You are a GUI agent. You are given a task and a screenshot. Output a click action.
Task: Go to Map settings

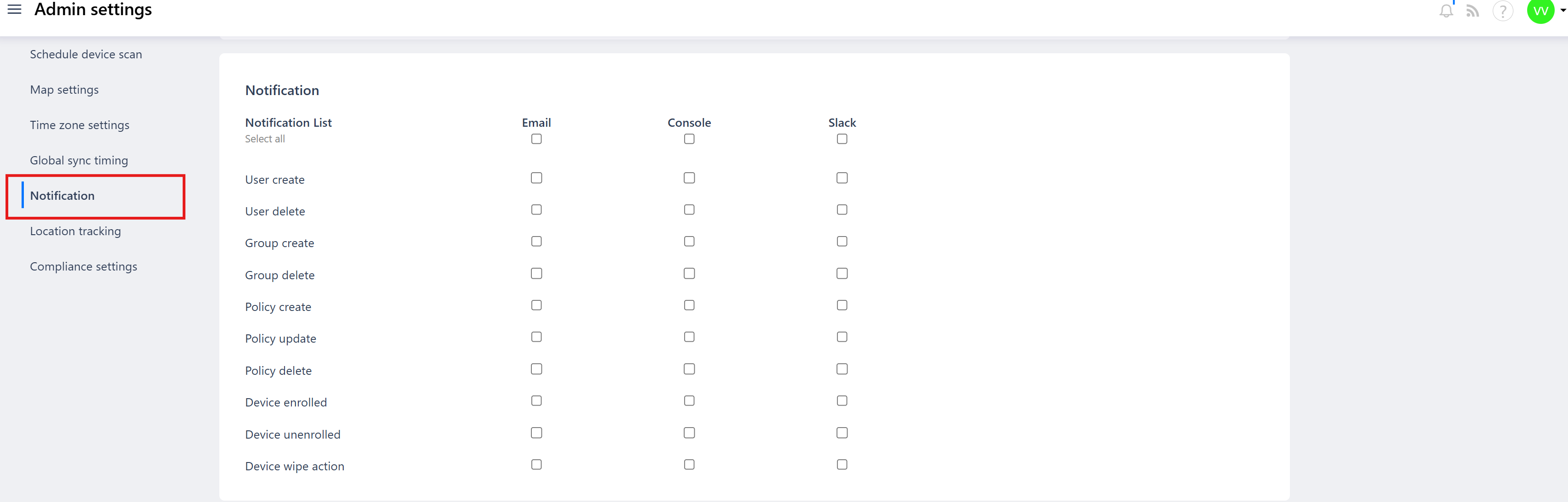[64, 90]
